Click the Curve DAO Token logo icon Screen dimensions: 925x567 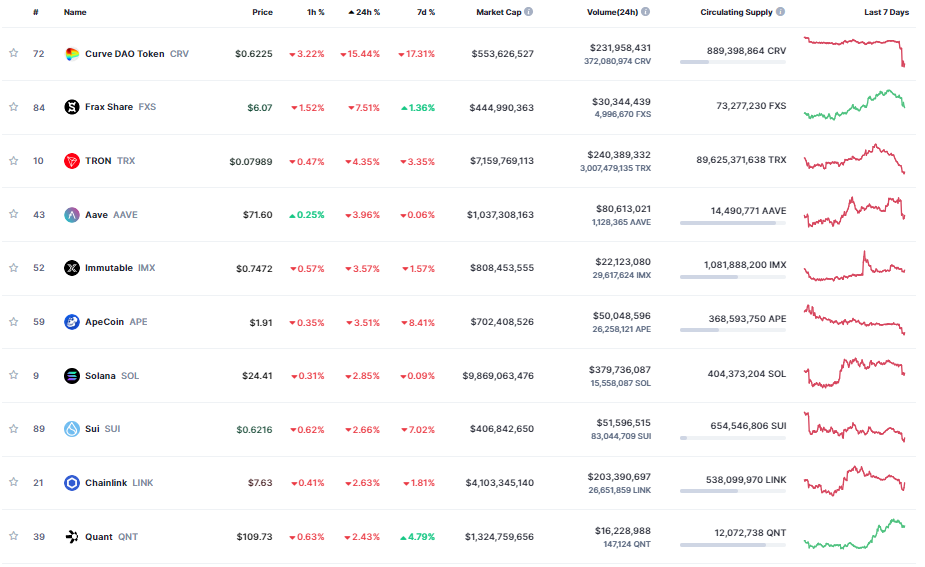[71, 54]
